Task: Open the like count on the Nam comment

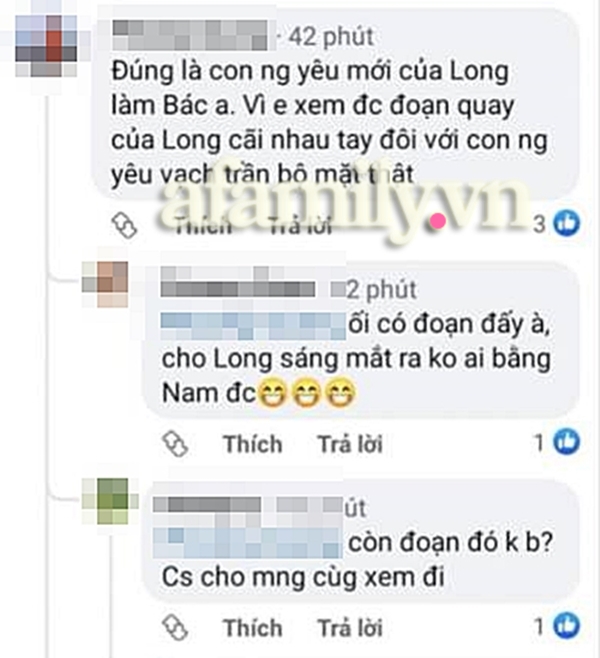Action: (x=557, y=442)
